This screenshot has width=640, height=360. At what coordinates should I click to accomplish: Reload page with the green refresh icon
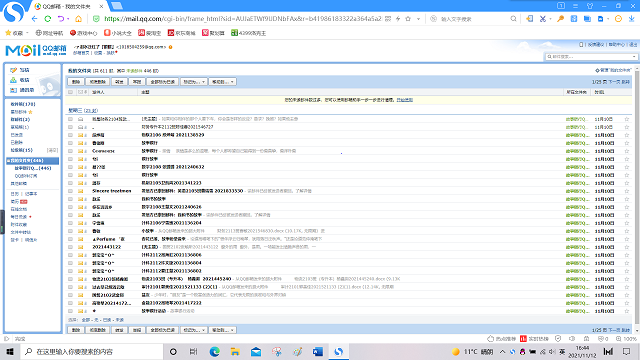pyautogui.click(x=48, y=19)
